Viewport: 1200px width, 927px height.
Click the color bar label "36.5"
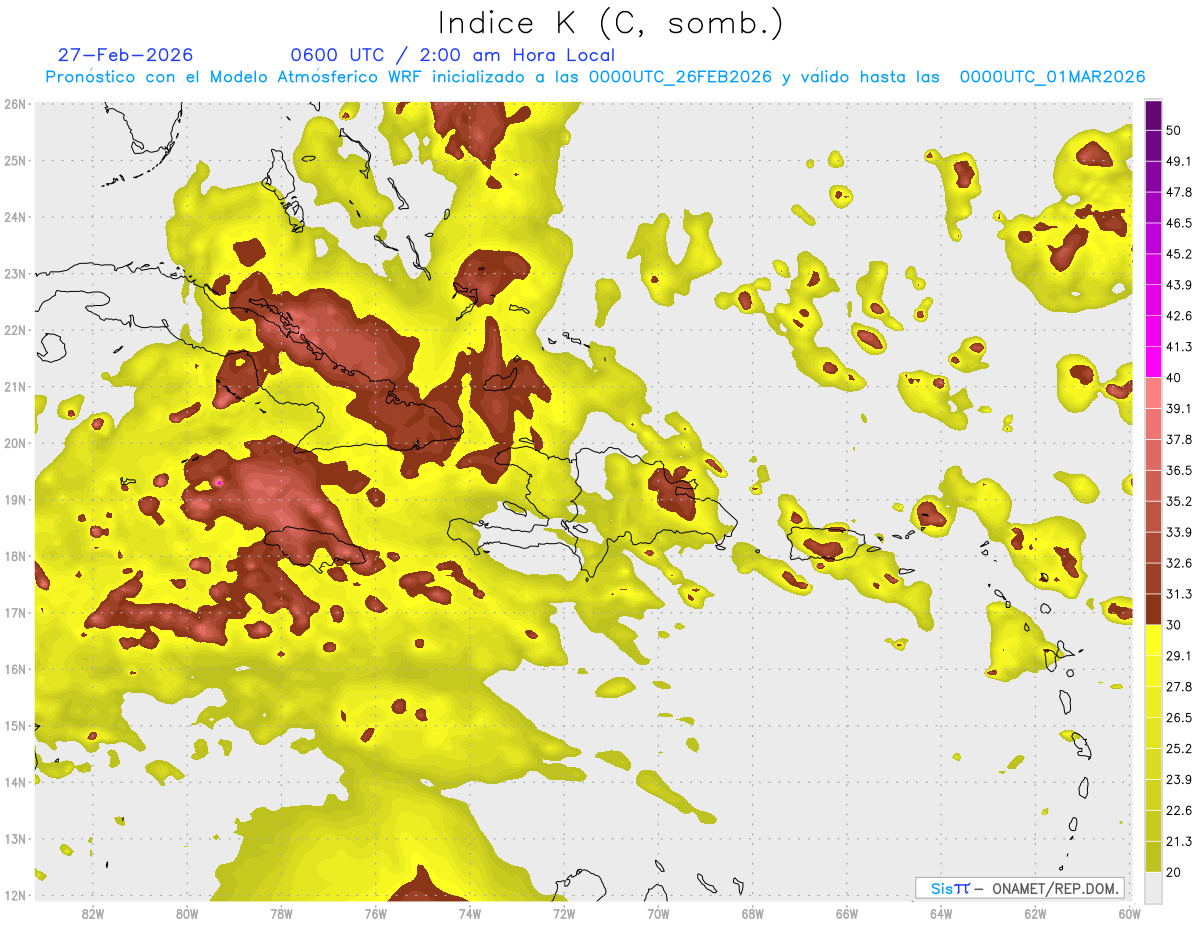coord(1178,470)
